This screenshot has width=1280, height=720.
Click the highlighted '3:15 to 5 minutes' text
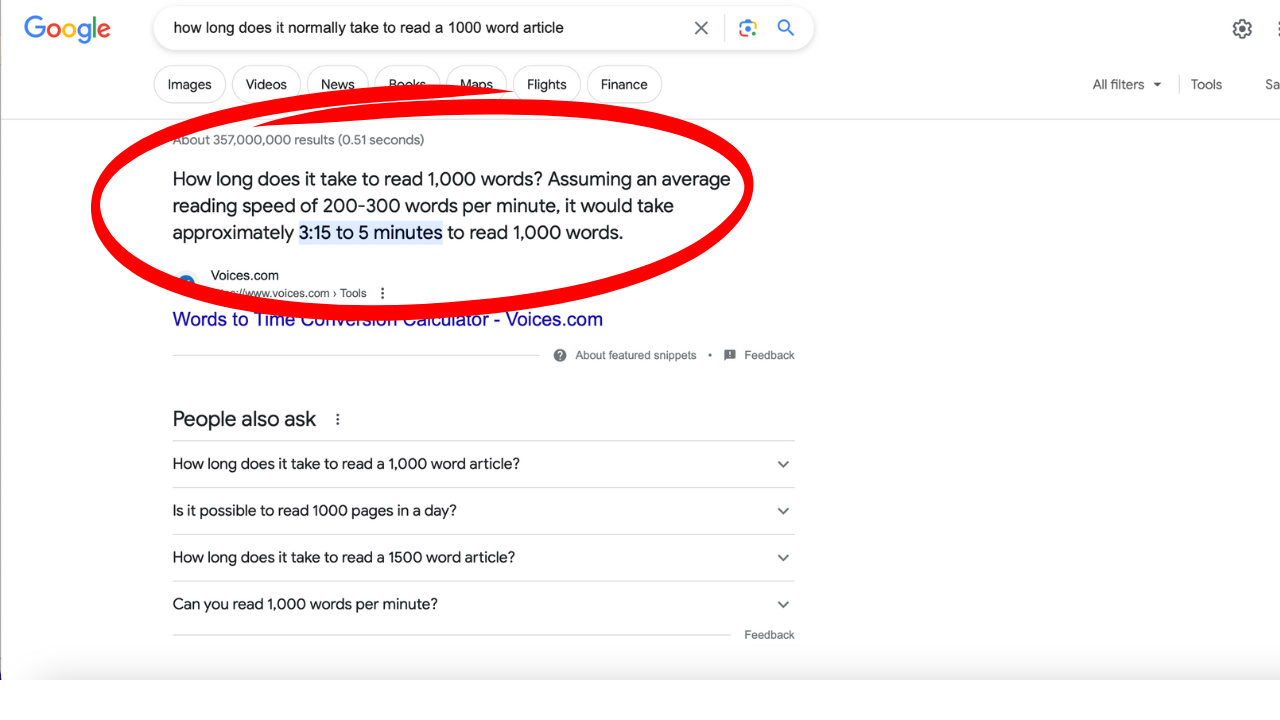(371, 233)
